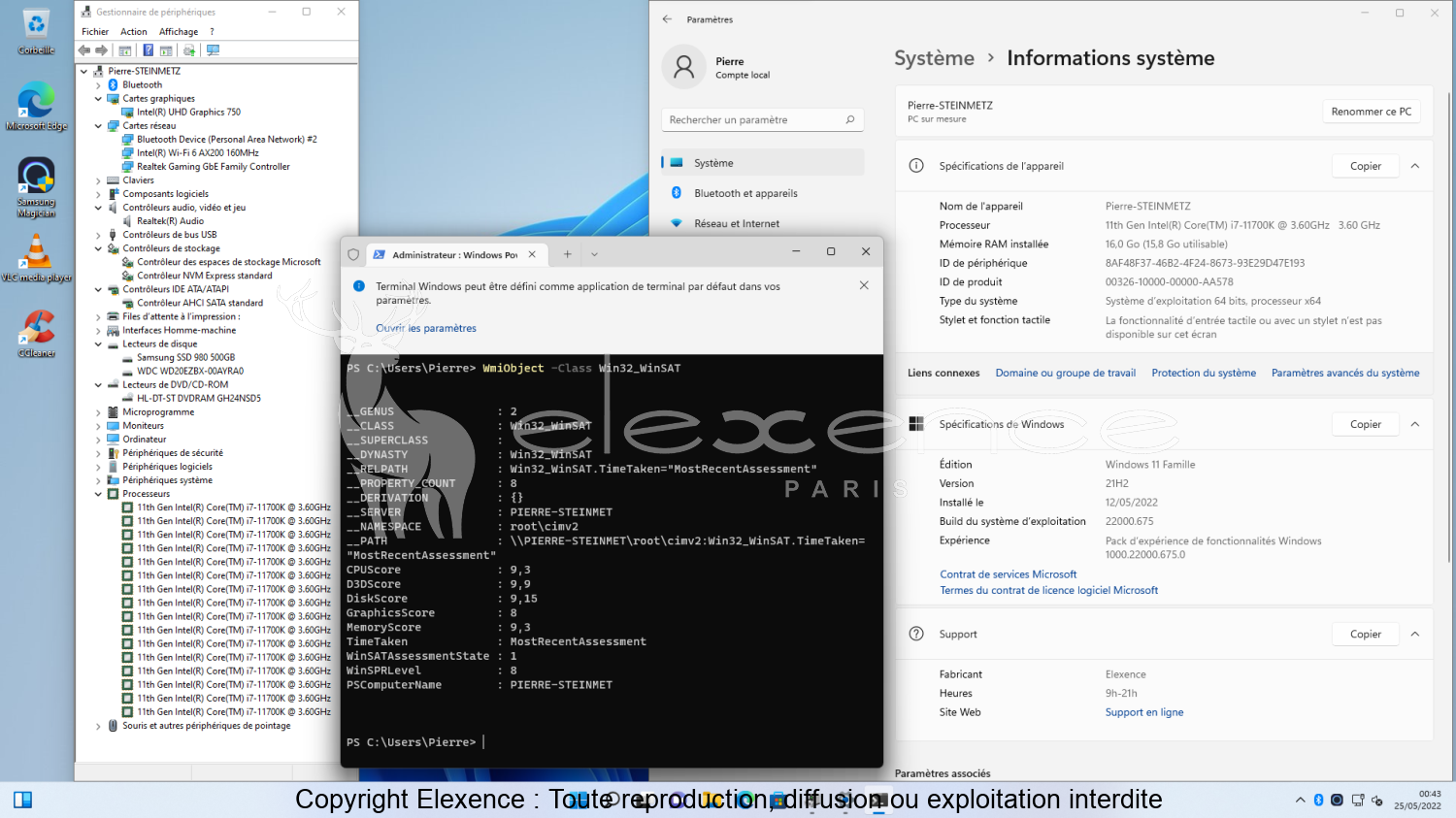Open the Terminal new tab dropdown arrow

click(594, 254)
